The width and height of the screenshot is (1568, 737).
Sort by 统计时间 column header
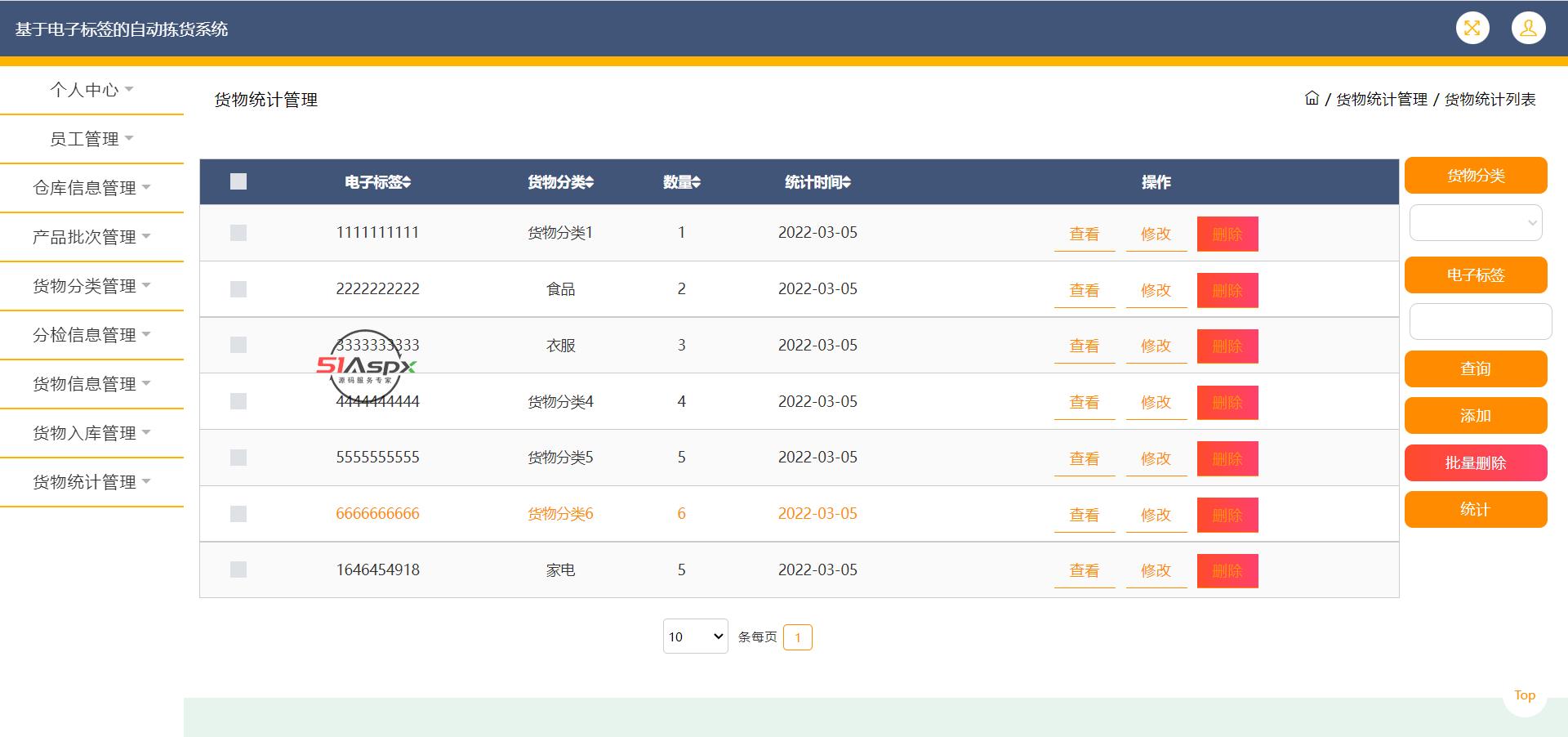click(817, 182)
